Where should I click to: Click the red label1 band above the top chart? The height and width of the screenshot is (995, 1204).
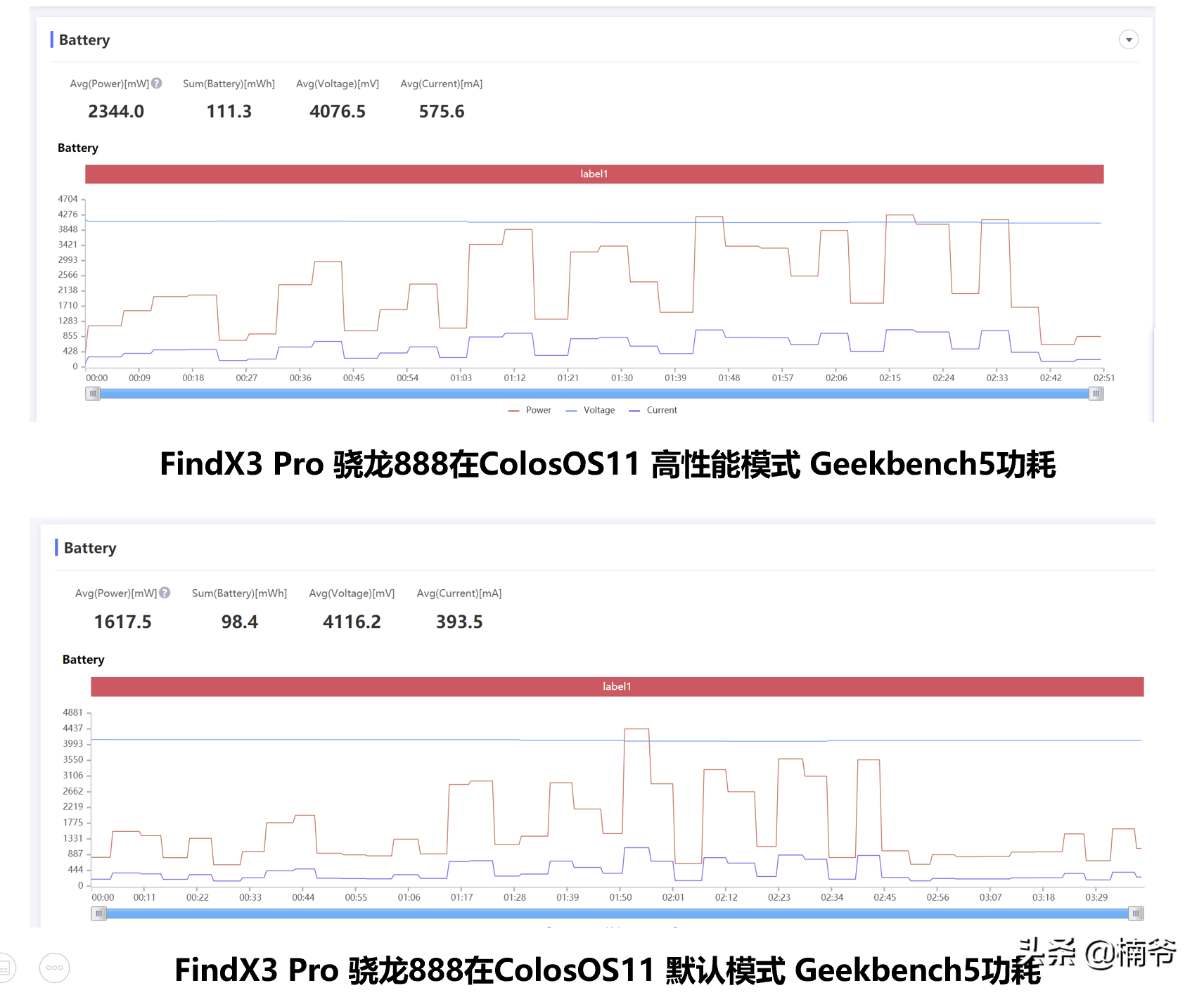(594, 174)
